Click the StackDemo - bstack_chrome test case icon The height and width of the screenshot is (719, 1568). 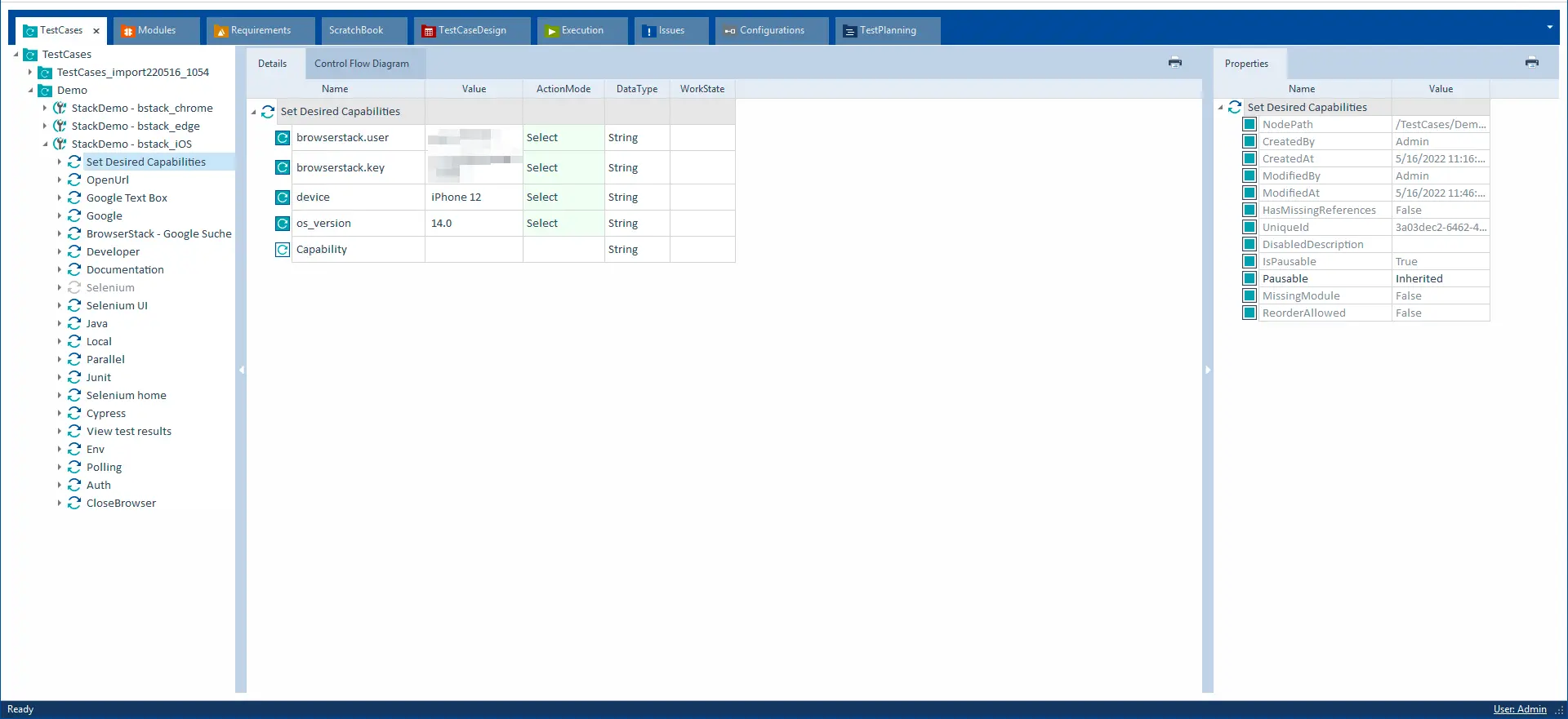pyautogui.click(x=60, y=109)
